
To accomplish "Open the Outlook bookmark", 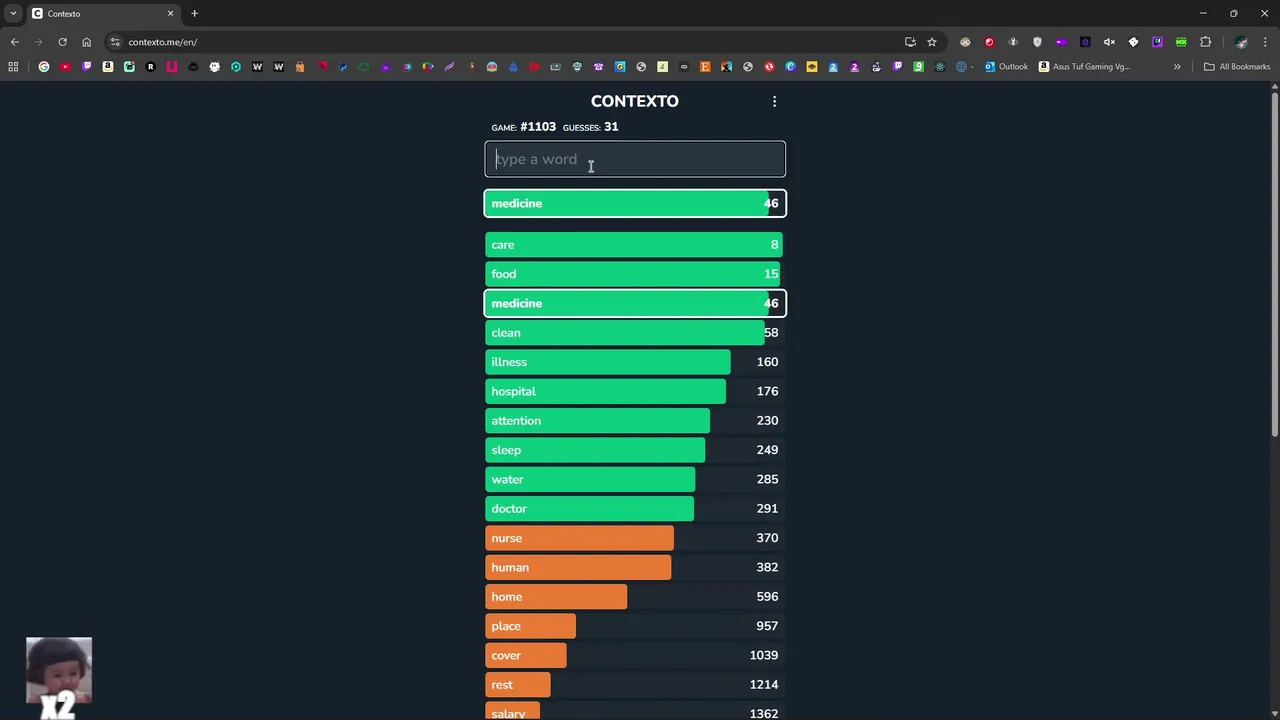I will click(x=1006, y=67).
